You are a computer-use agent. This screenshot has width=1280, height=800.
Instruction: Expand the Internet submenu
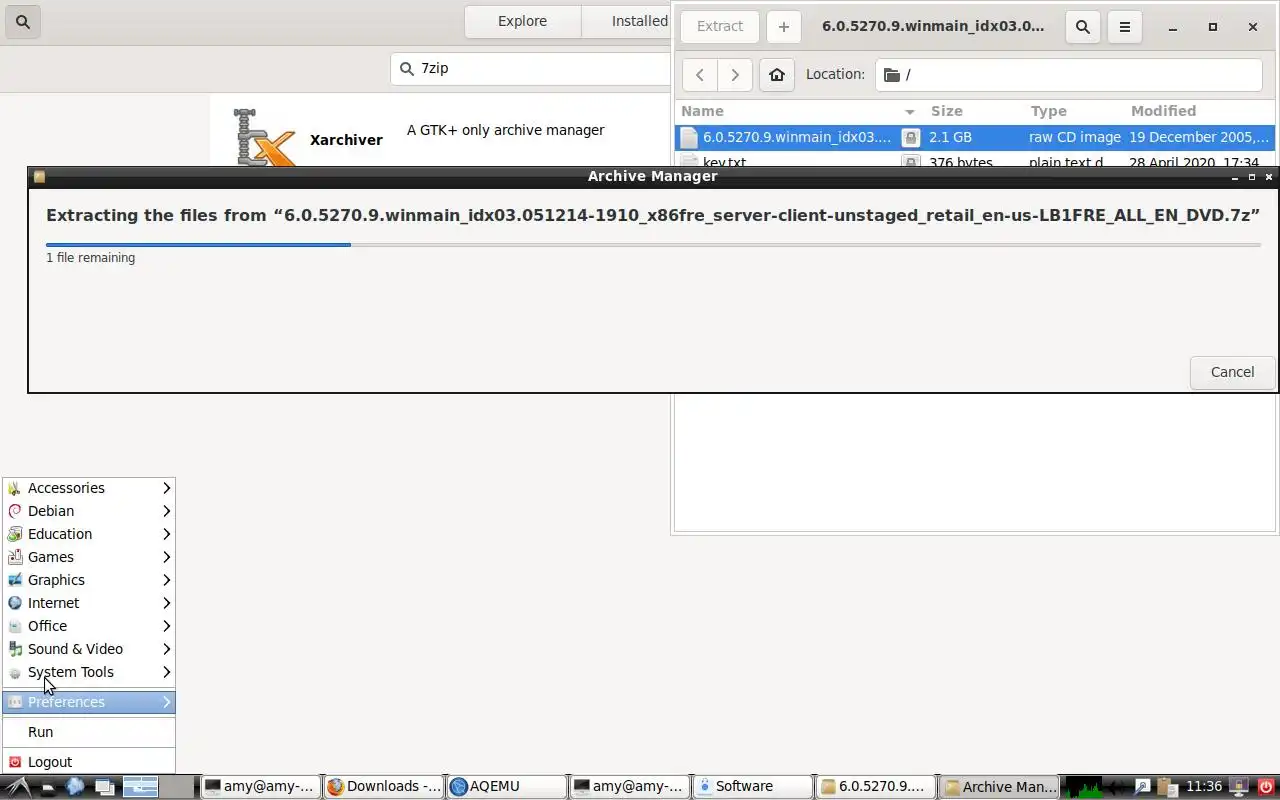click(x=89, y=603)
